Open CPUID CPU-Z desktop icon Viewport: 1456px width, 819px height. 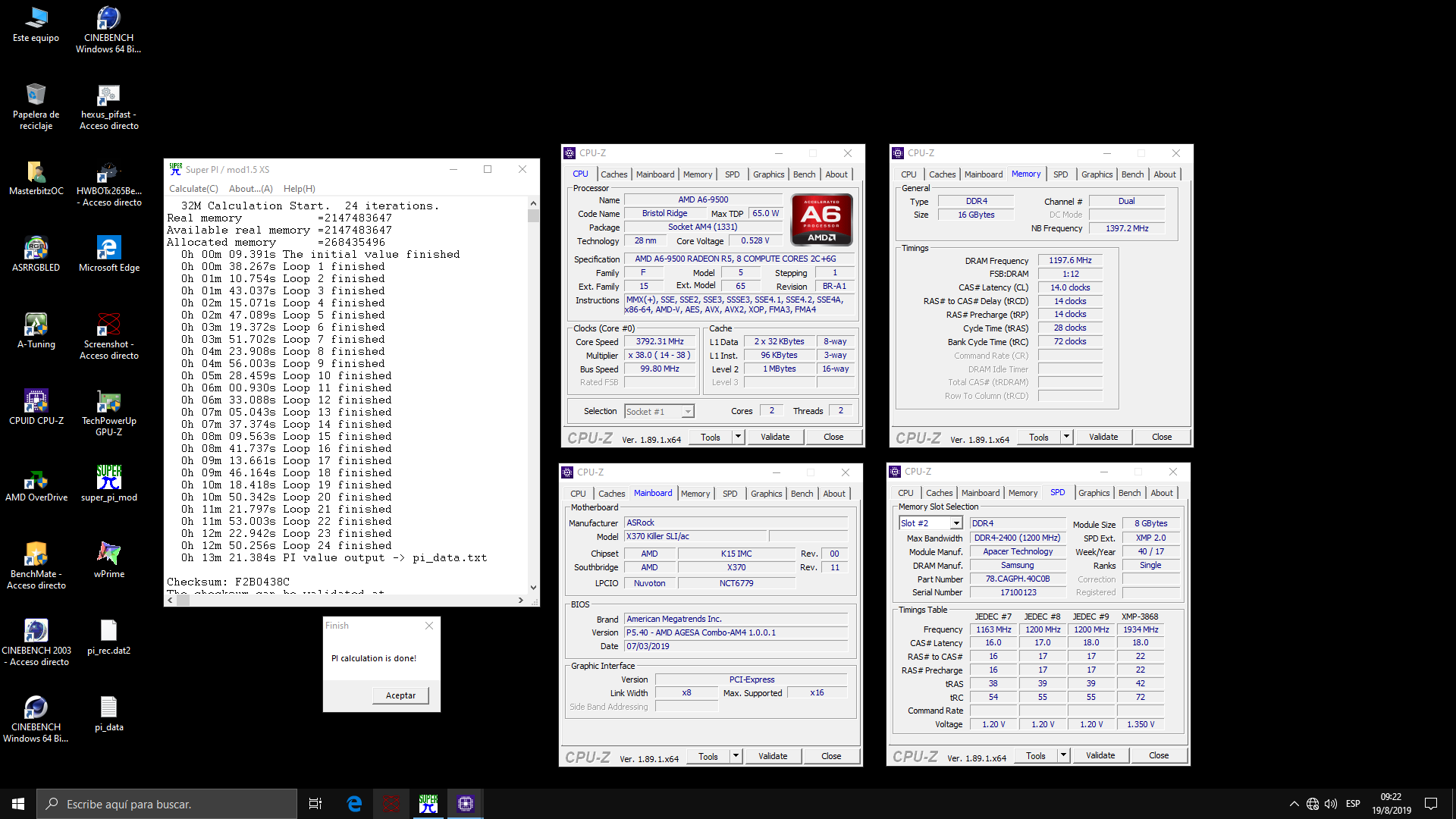coord(36,409)
